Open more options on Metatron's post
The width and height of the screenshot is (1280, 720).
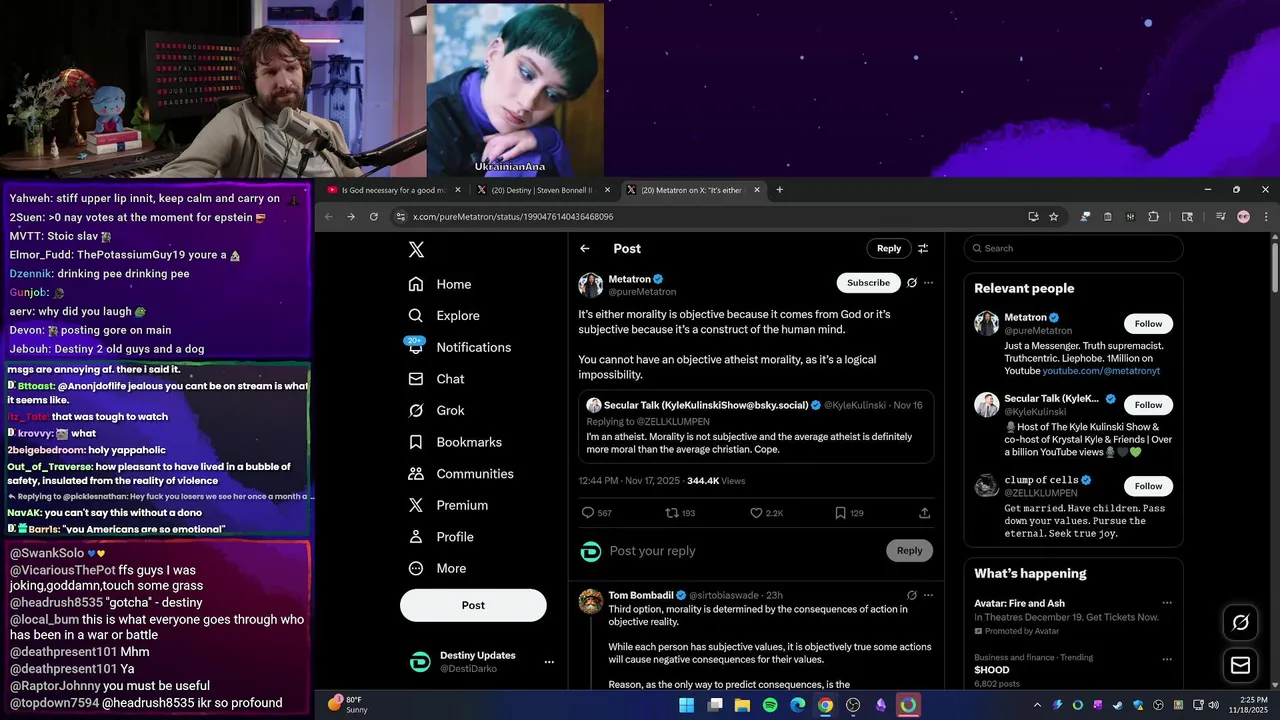click(x=928, y=283)
